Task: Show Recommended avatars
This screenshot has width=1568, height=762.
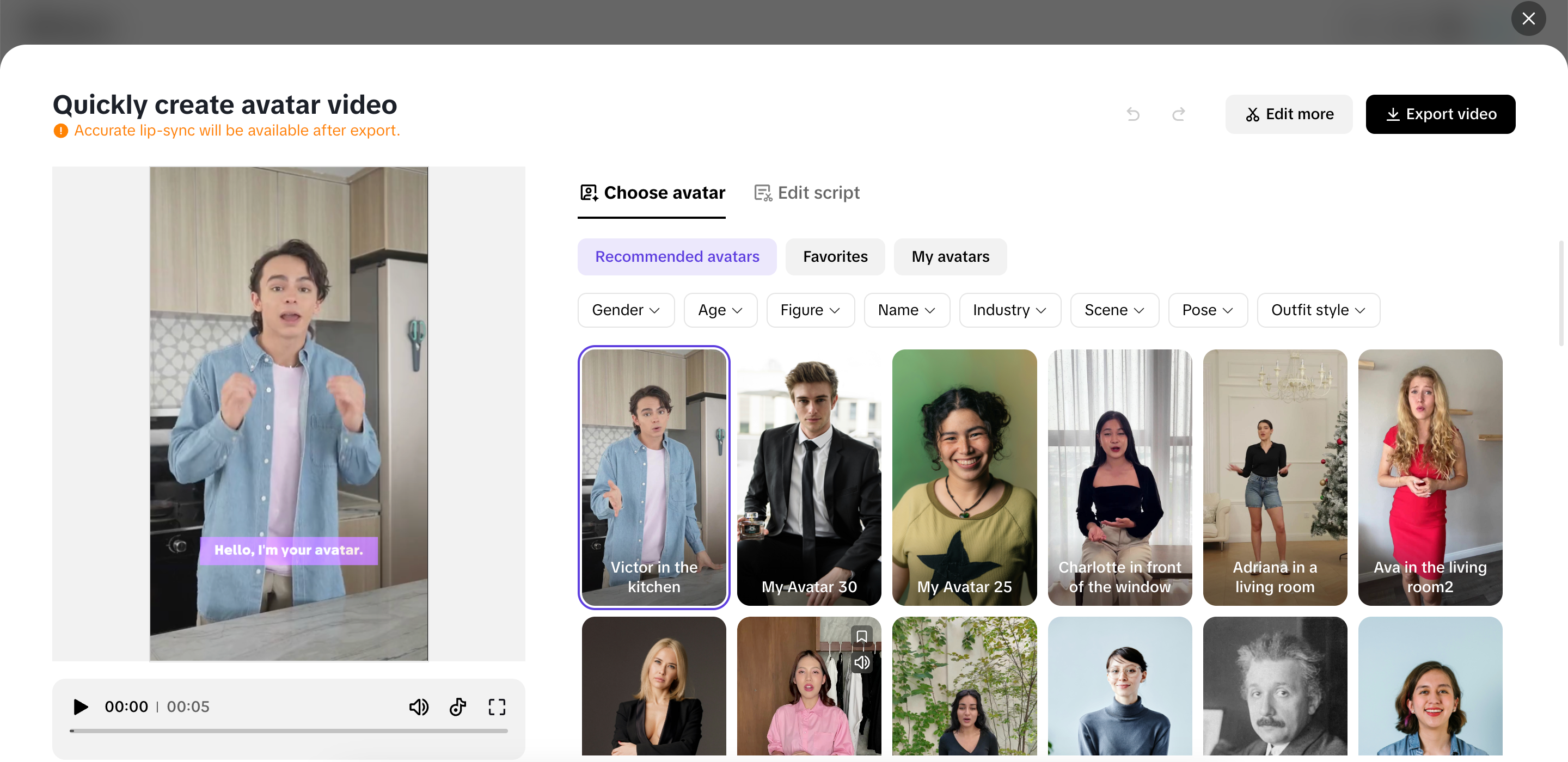Action: coord(677,256)
